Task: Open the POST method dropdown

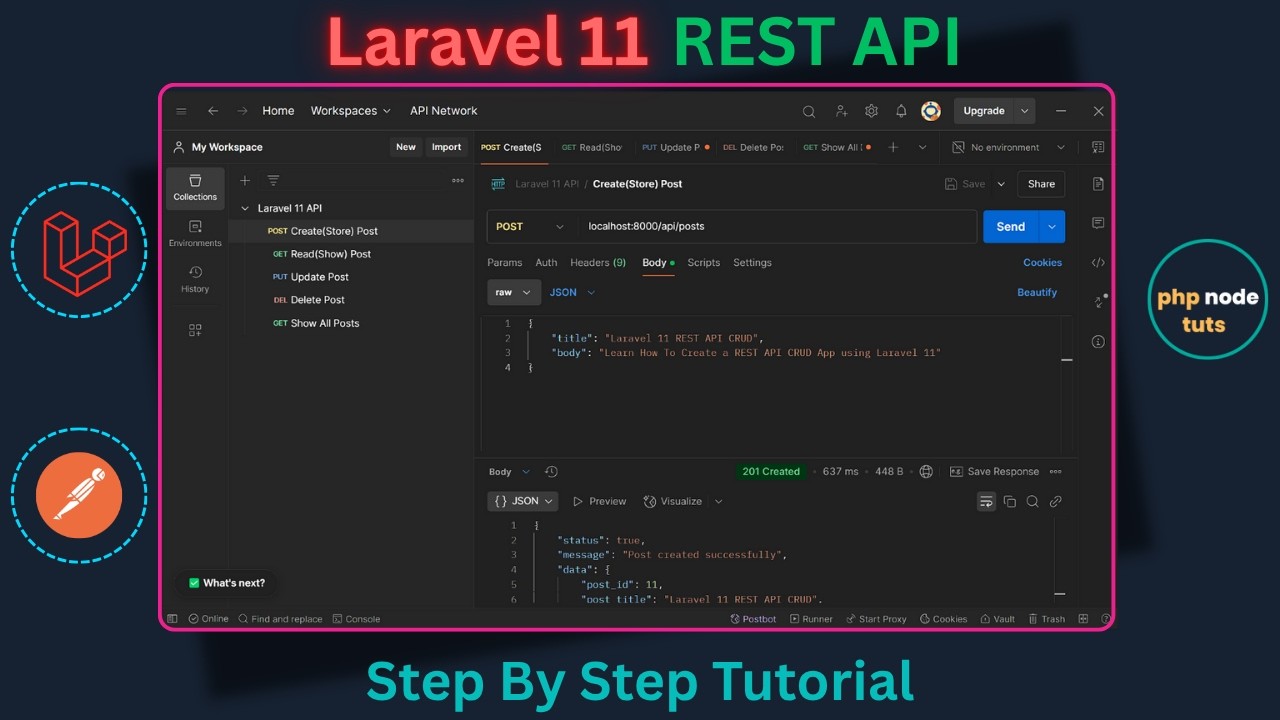Action: pos(531,227)
